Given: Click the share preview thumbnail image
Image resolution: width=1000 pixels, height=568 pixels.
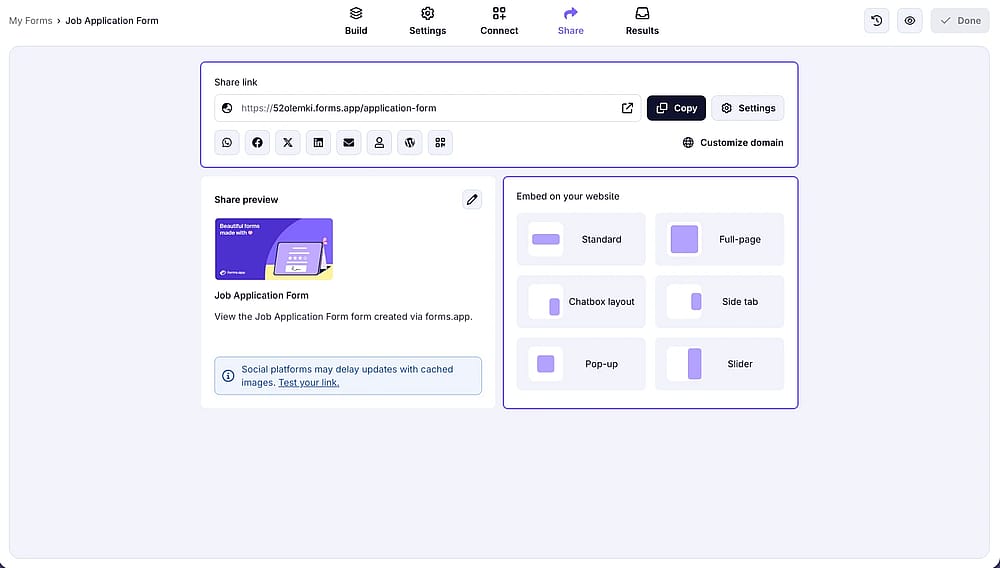Looking at the screenshot, I should [x=274, y=249].
